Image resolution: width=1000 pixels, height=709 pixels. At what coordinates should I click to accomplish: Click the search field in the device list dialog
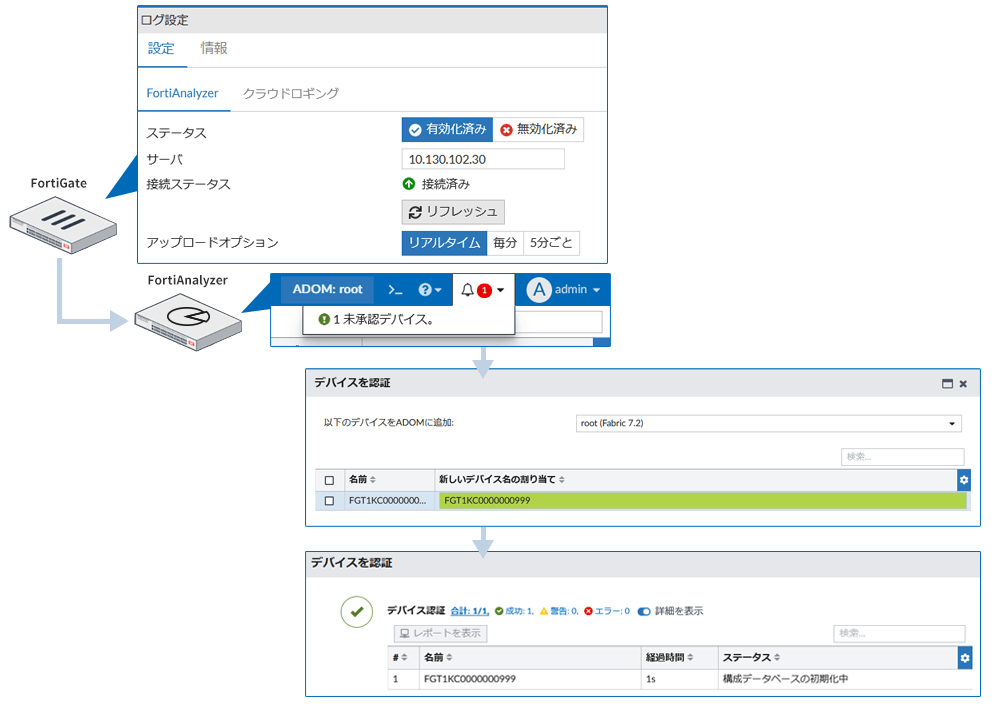coord(902,457)
